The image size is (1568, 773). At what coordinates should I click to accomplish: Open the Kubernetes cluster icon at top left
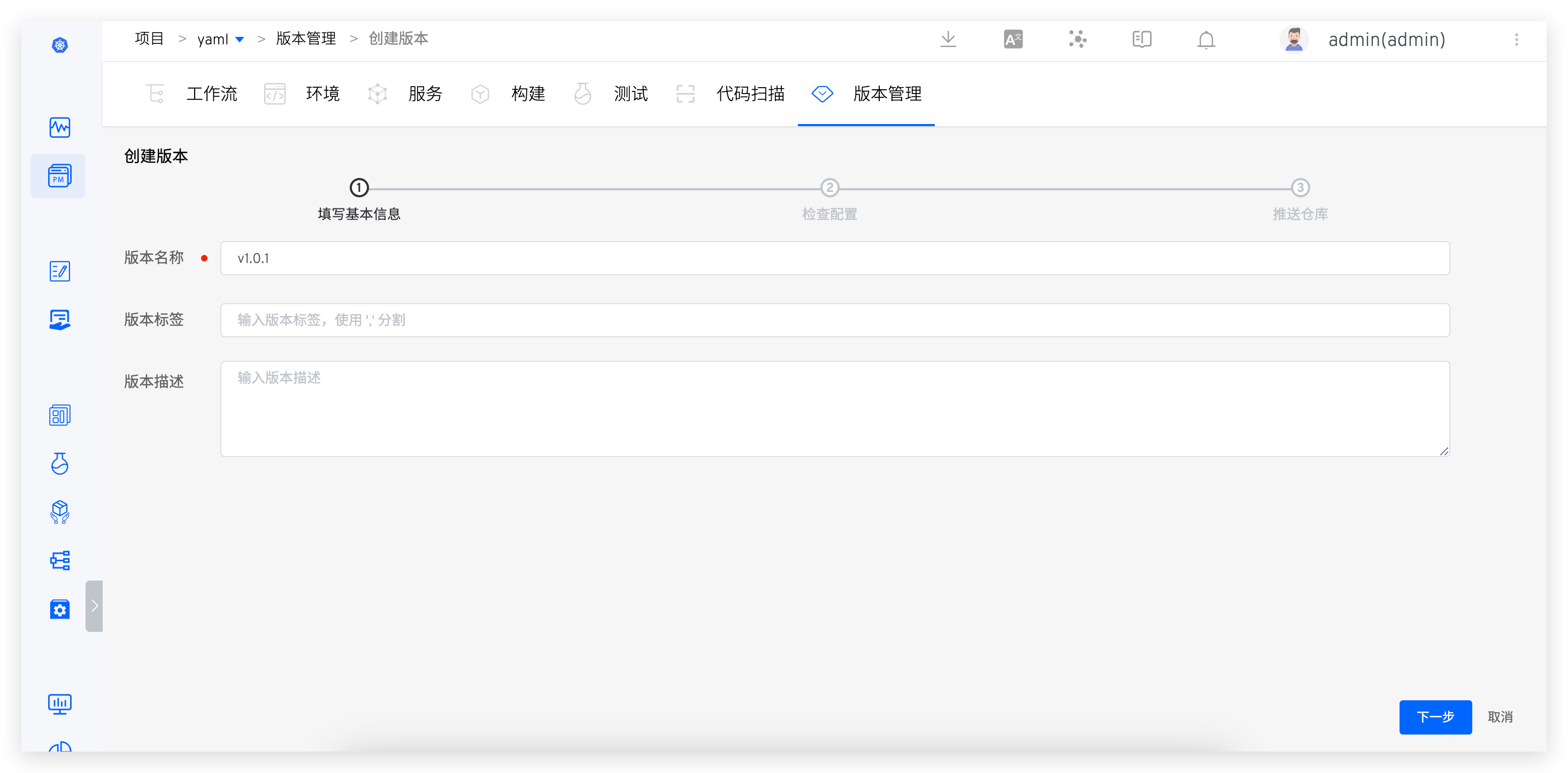click(59, 44)
